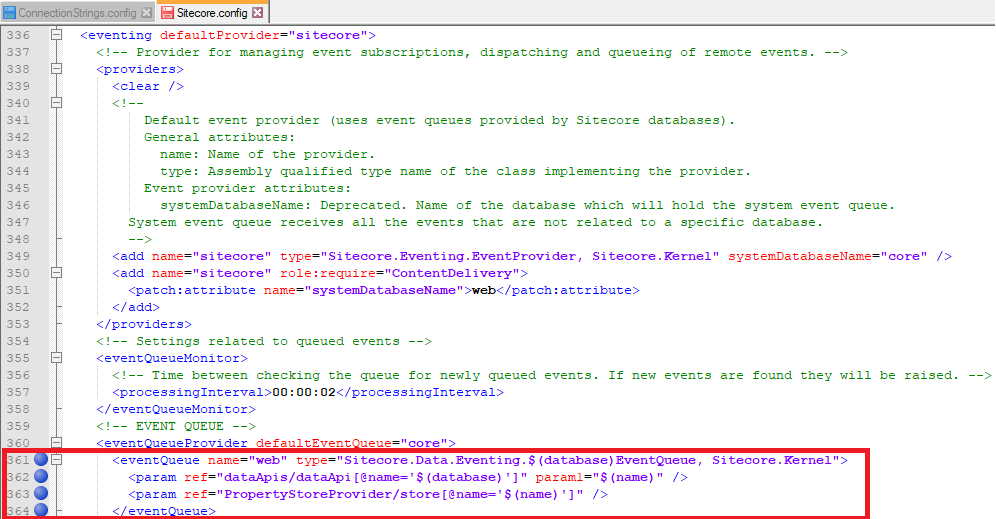The height and width of the screenshot is (519, 996).
Task: Click the "defaultEventQueue" attribute on line 360
Action: [324, 443]
